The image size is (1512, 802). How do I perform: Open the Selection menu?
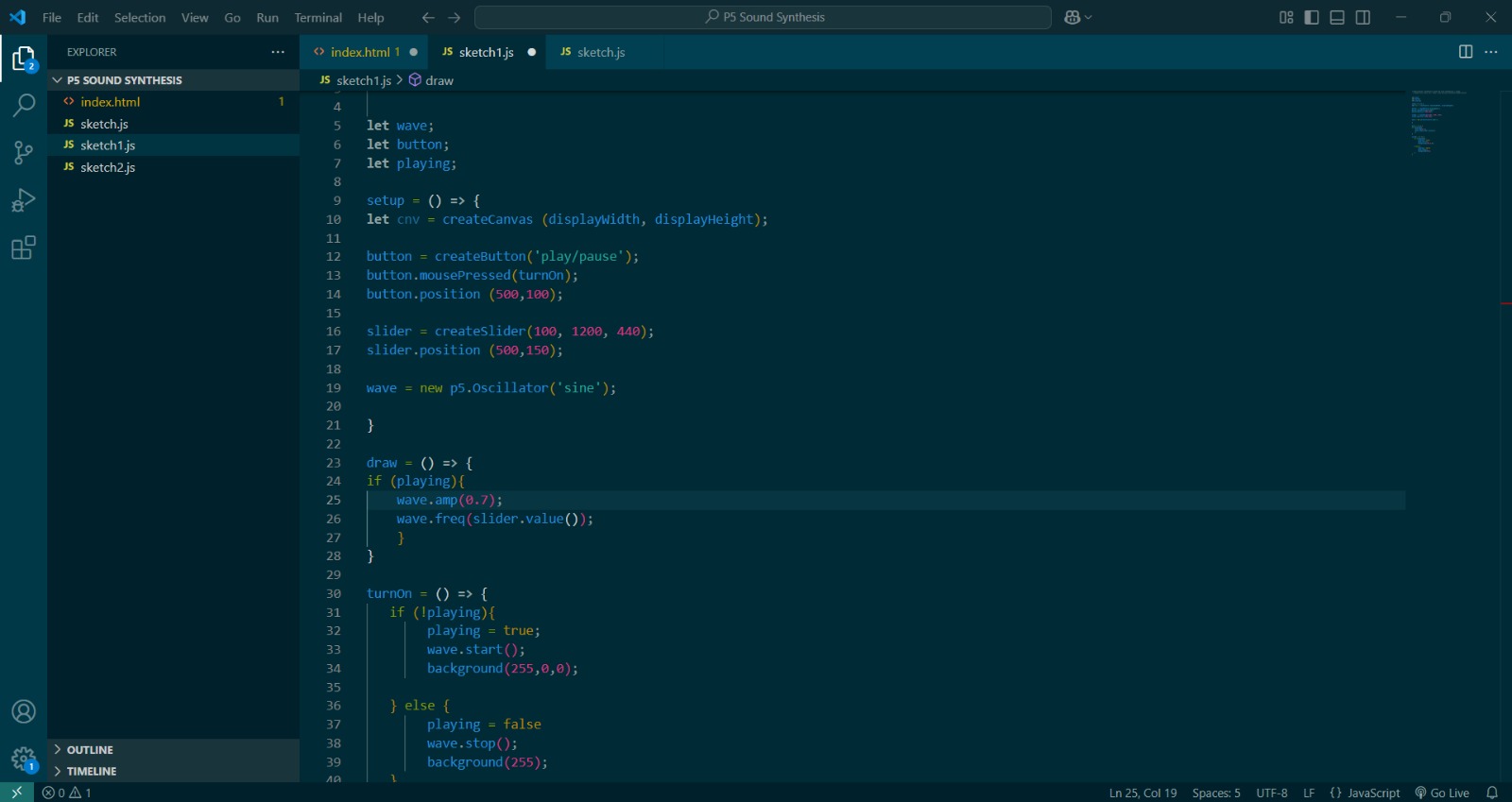(140, 17)
